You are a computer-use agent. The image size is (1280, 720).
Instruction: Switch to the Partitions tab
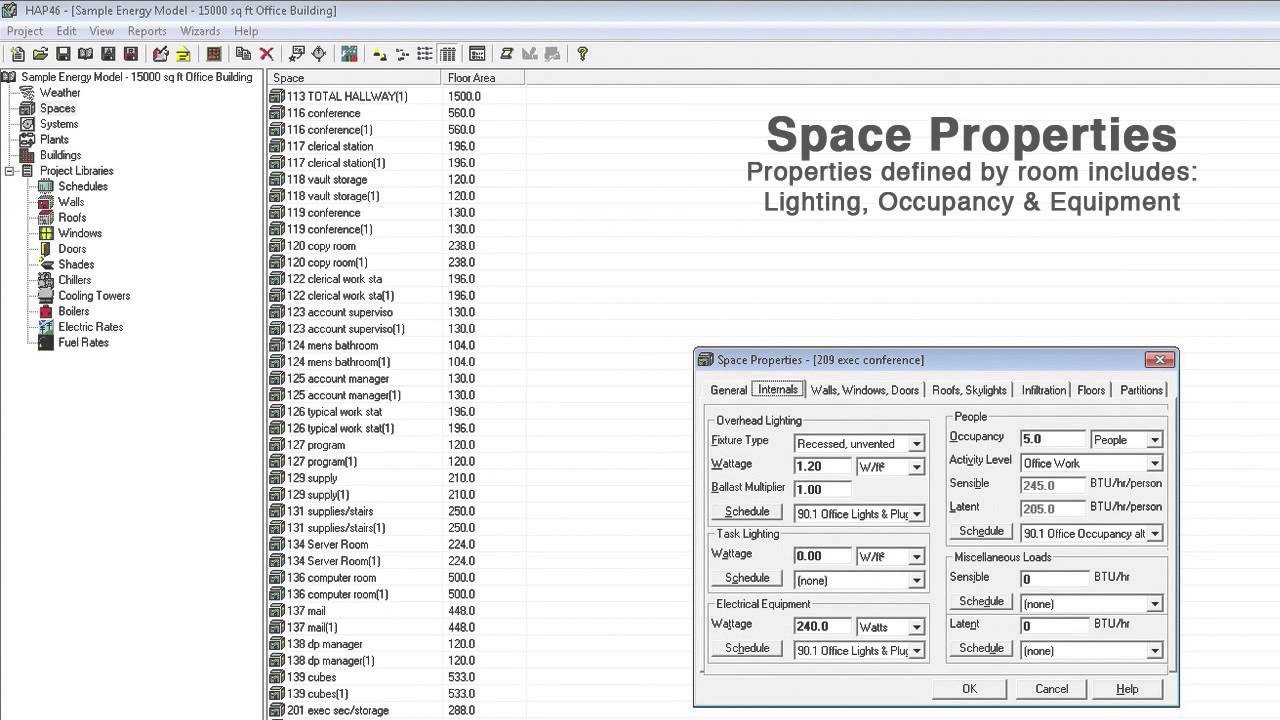(x=1141, y=390)
